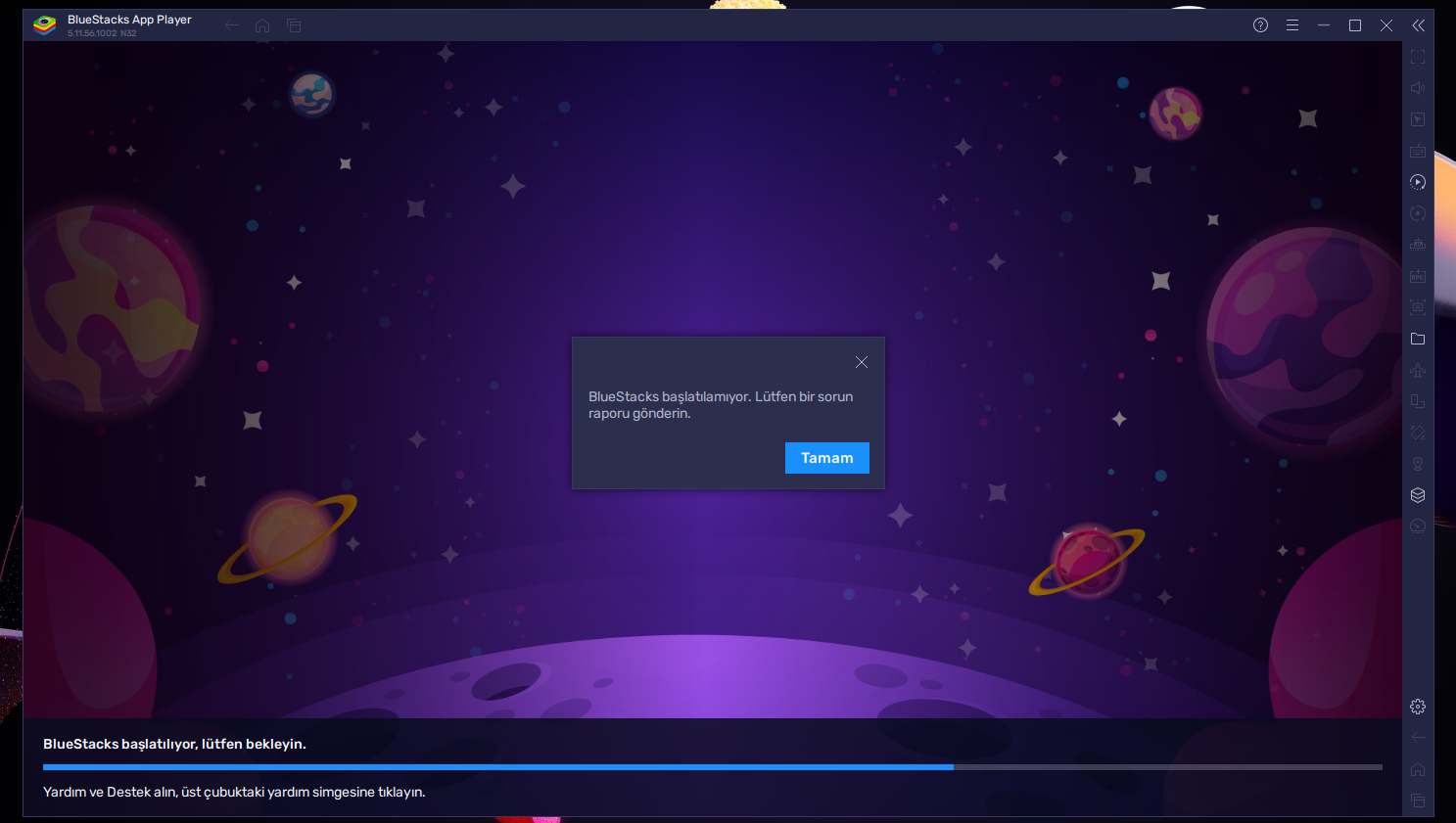Click the back arrow at the sidebar bottom

[1418, 738]
